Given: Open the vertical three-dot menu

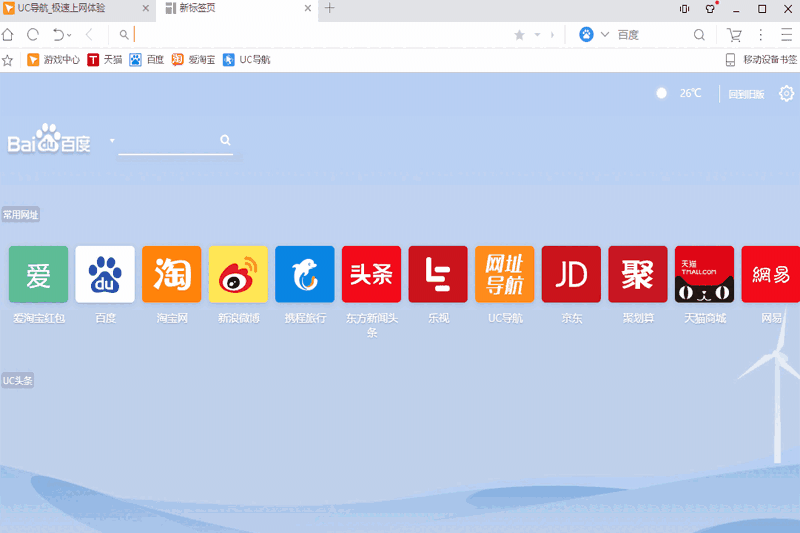Looking at the screenshot, I should (761, 35).
